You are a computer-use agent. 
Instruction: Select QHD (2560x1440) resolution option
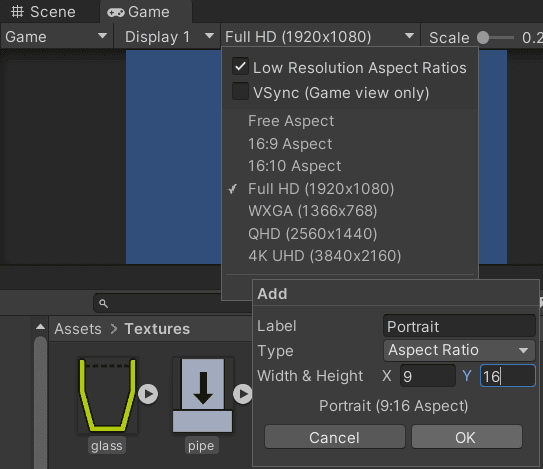(313, 234)
